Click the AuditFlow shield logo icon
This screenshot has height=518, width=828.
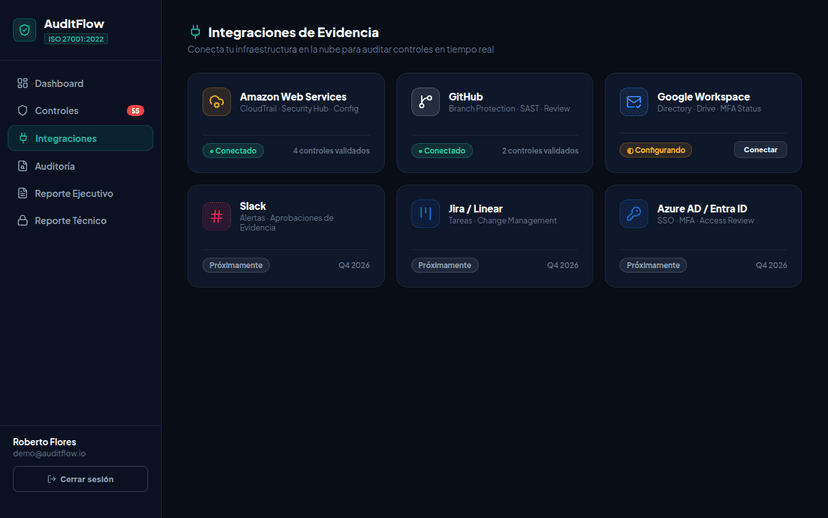[24, 30]
